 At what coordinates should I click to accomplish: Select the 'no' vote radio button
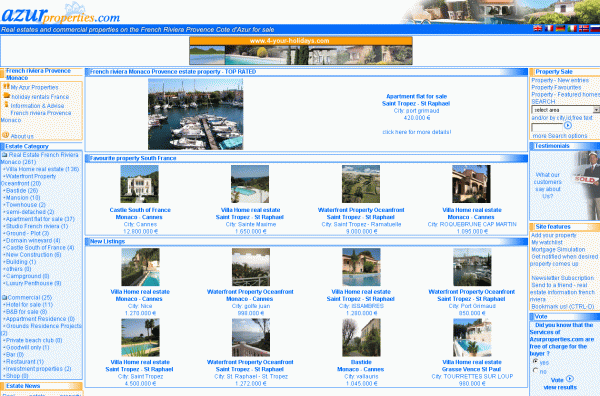pyautogui.click(x=536, y=370)
